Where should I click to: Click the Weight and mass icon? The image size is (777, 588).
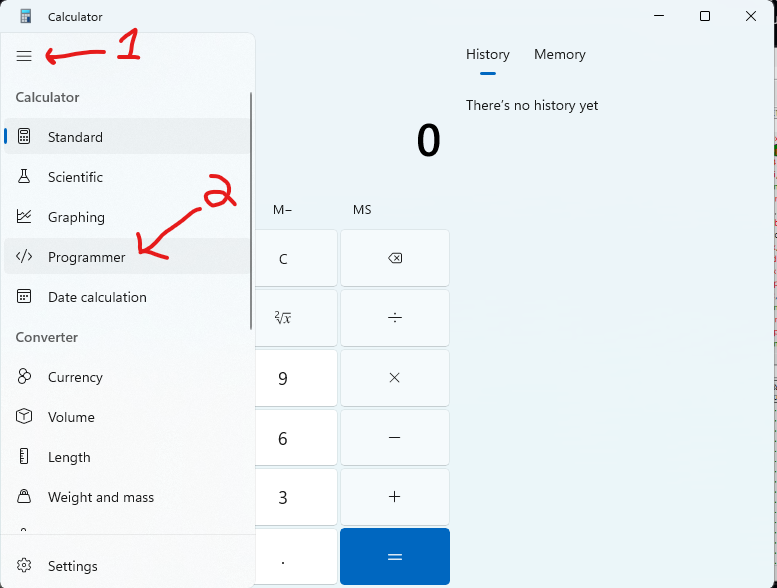(24, 496)
